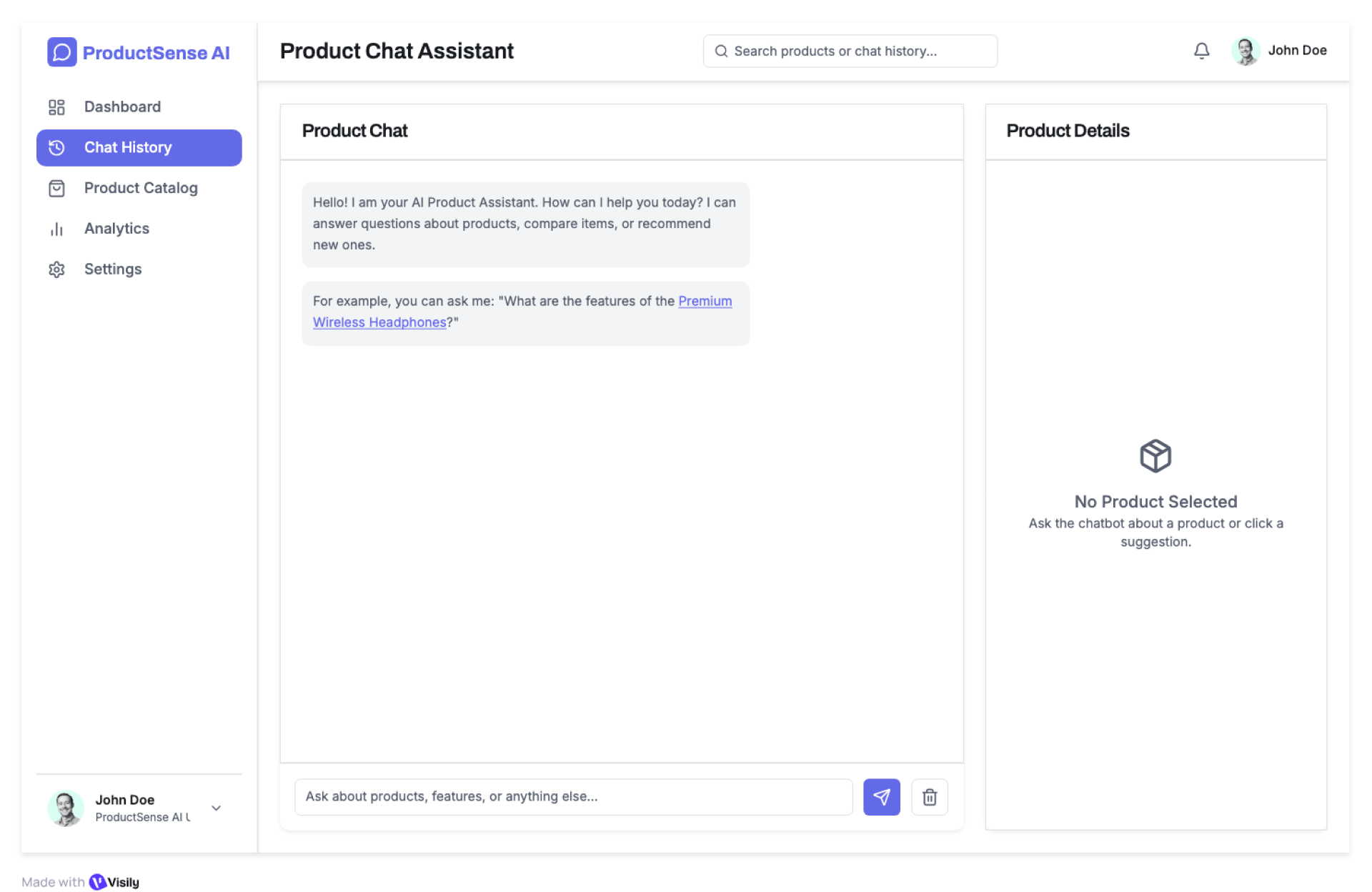
Task: Click the Product Catalog bag icon
Action: coord(56,189)
